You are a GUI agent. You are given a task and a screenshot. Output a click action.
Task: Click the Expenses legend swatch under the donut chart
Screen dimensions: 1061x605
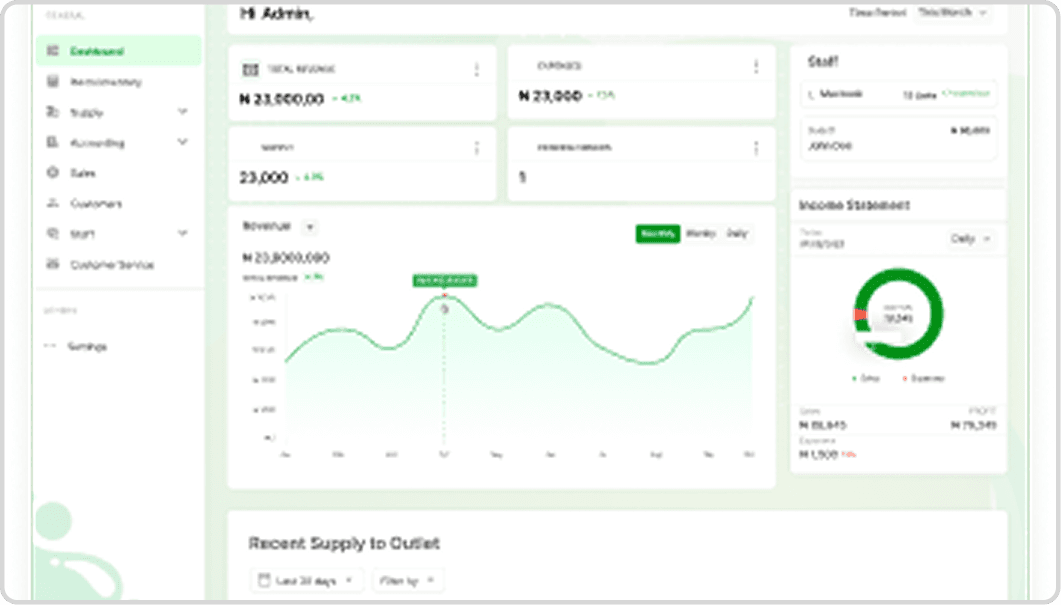point(906,378)
